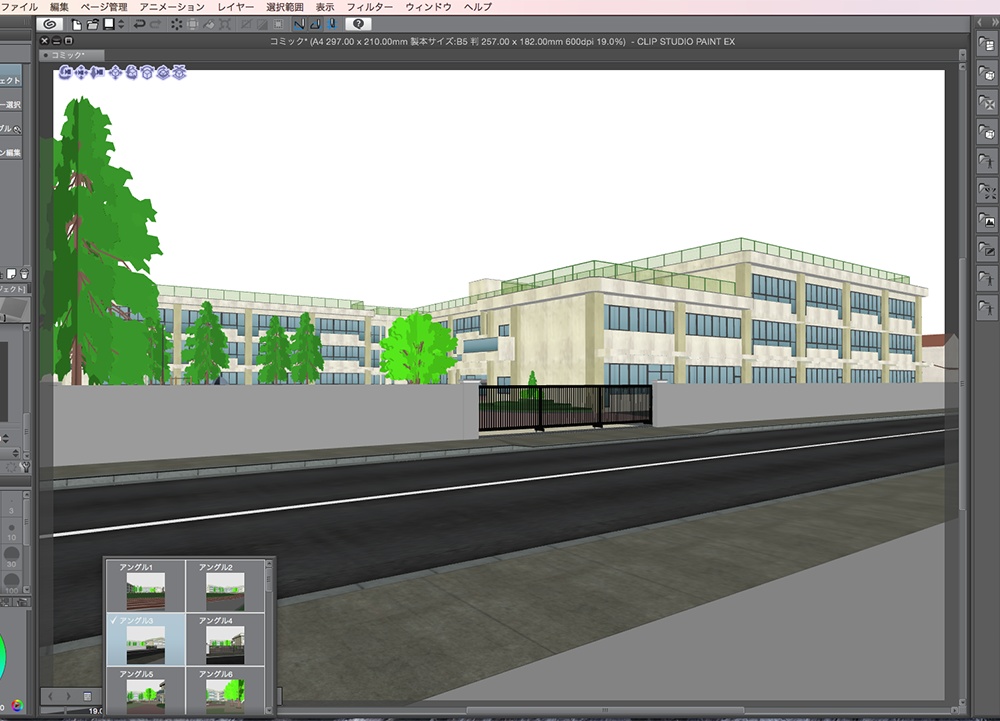Viewport: 1000px width, 721px height.
Task: Collapse right dock with single left arrow
Action: tap(980, 22)
